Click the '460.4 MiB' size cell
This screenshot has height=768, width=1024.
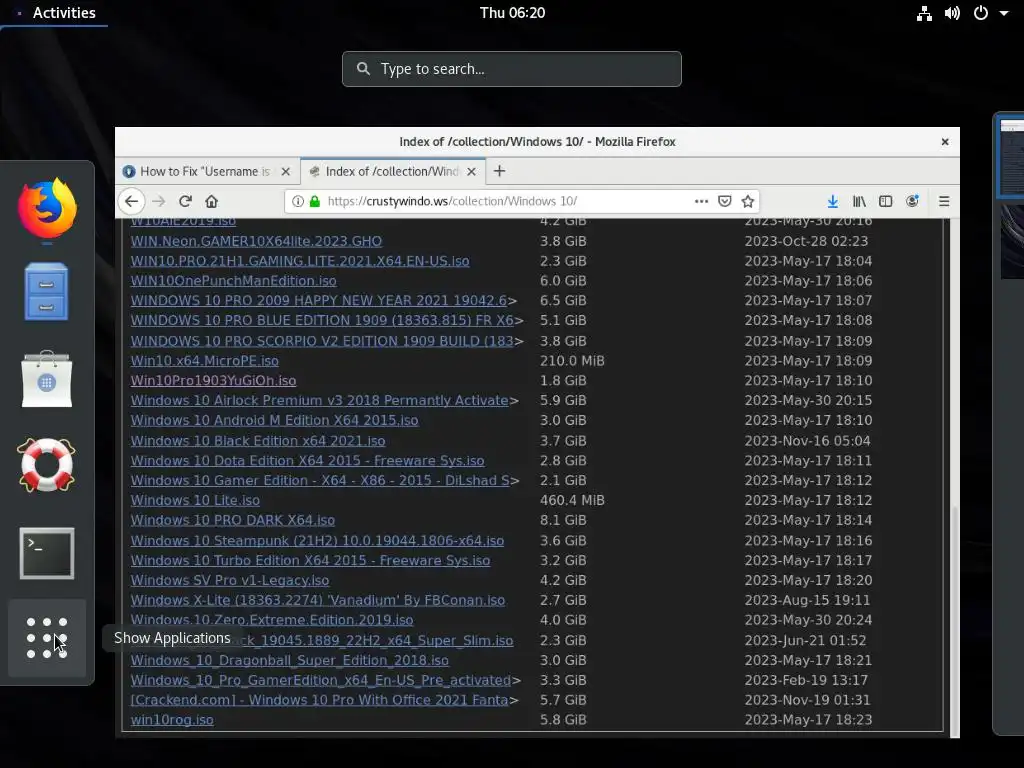point(572,500)
